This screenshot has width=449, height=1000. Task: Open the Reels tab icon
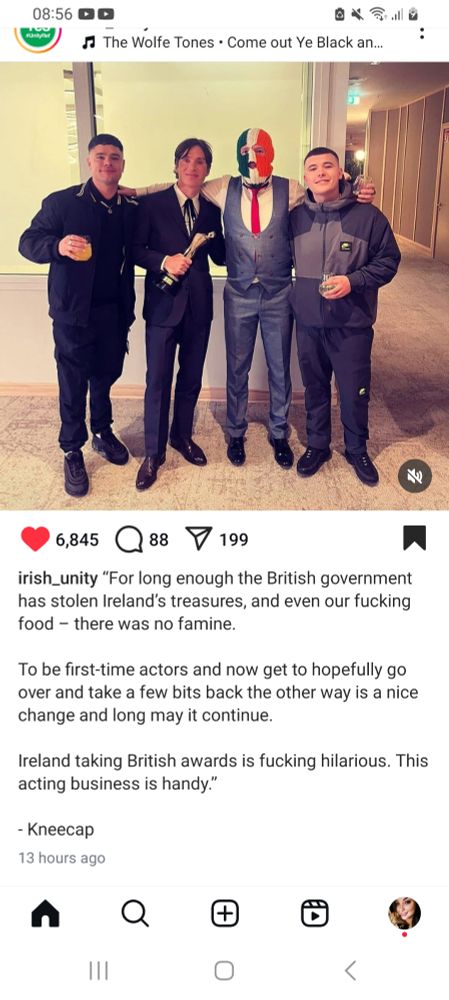coord(314,914)
